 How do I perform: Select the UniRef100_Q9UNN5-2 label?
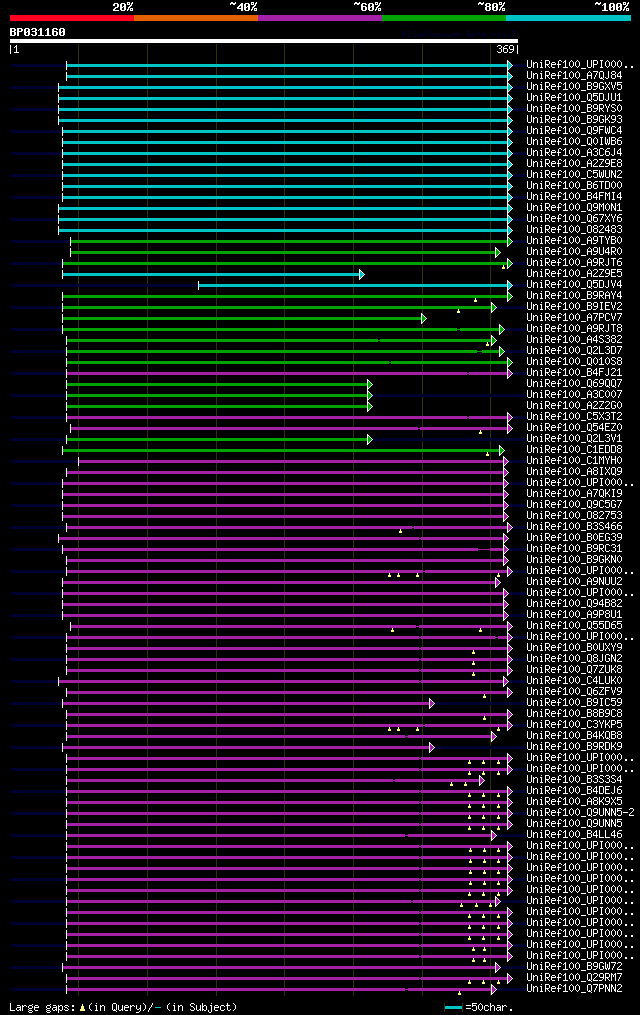coord(580,813)
